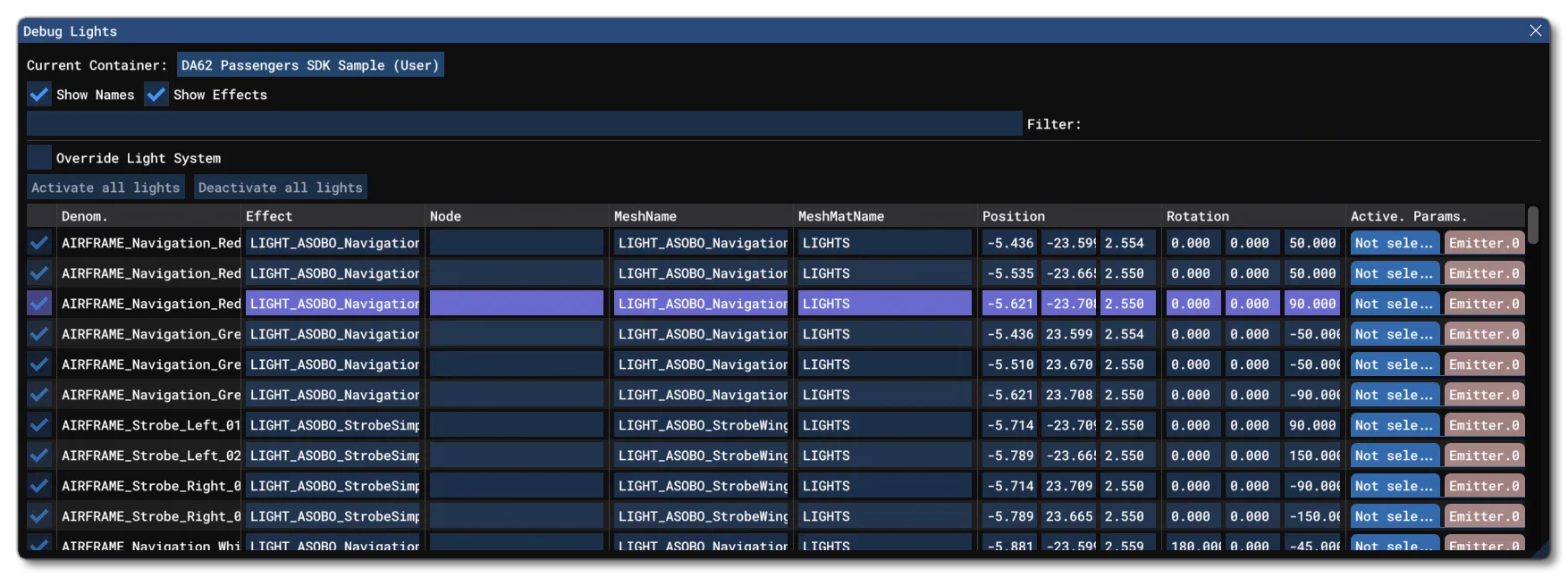The width and height of the screenshot is (1568, 577).
Task: Edit the highlighted Node field in the selected row
Action: coord(517,303)
